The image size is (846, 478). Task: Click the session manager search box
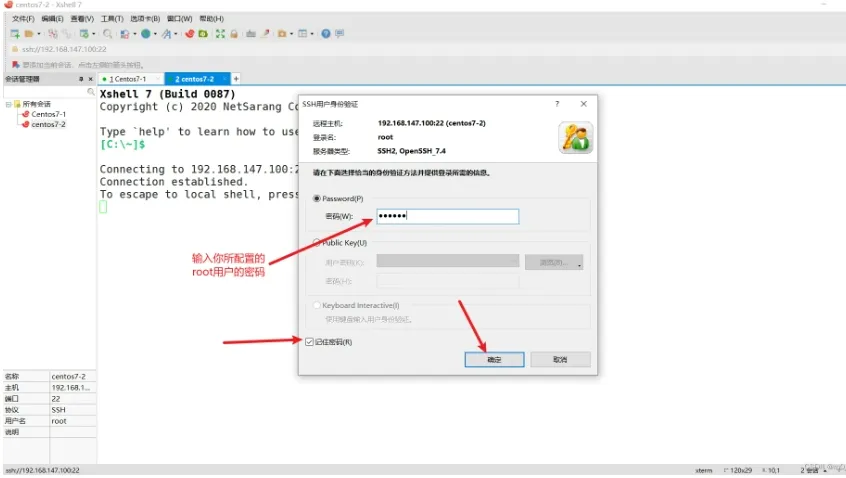[49, 92]
